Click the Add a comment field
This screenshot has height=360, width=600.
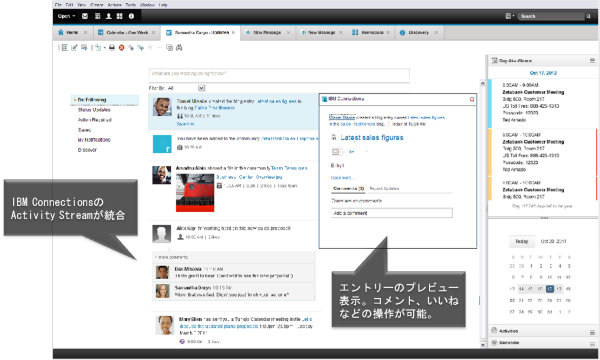(391, 213)
